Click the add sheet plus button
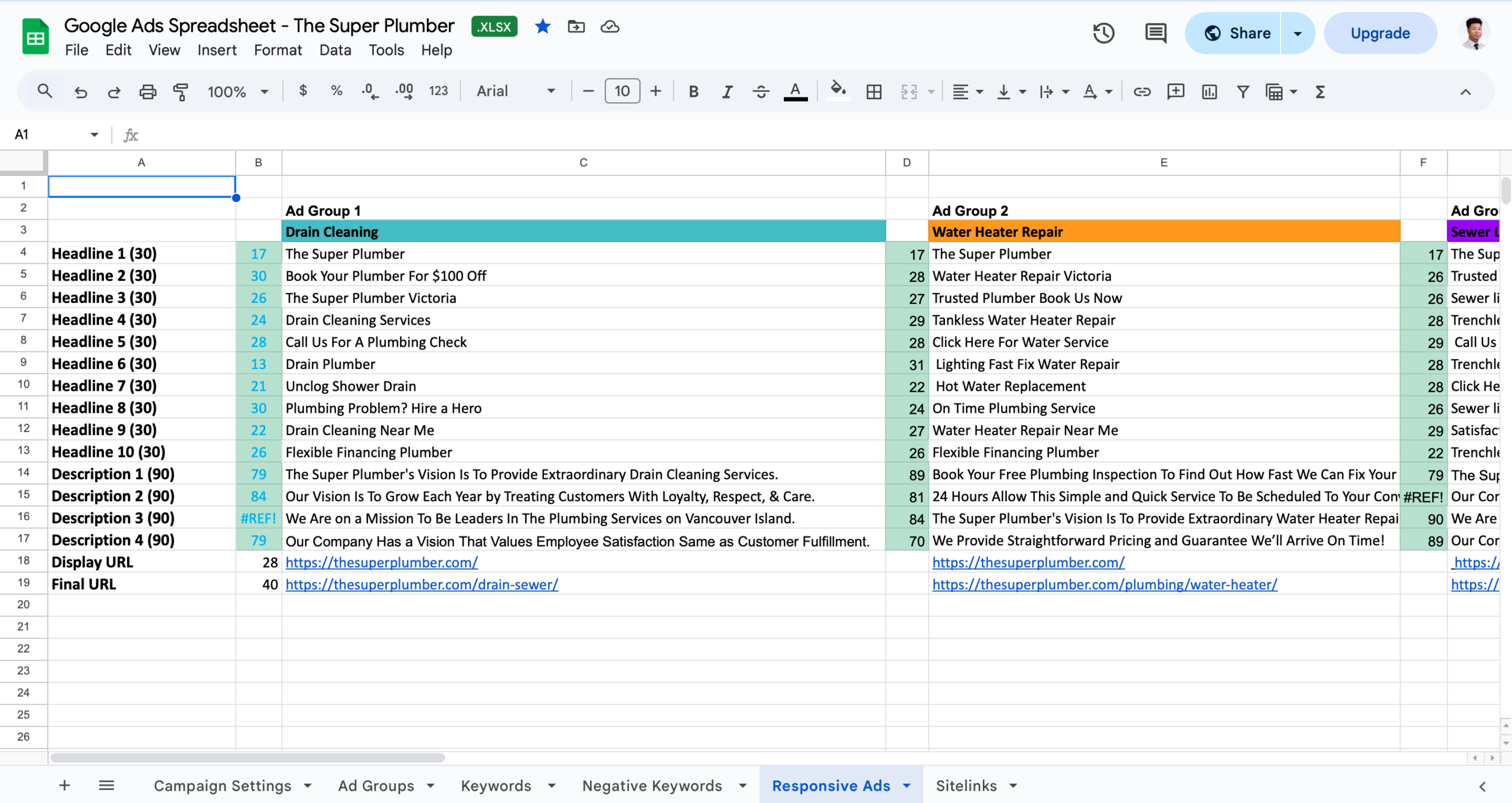The width and height of the screenshot is (1512, 803). pos(64,785)
